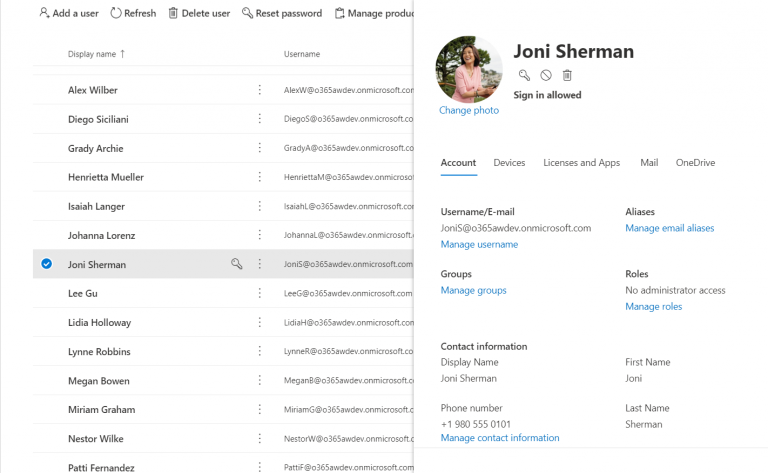This screenshot has height=473, width=768.
Task: Click the Change photo link
Action: 469,110
